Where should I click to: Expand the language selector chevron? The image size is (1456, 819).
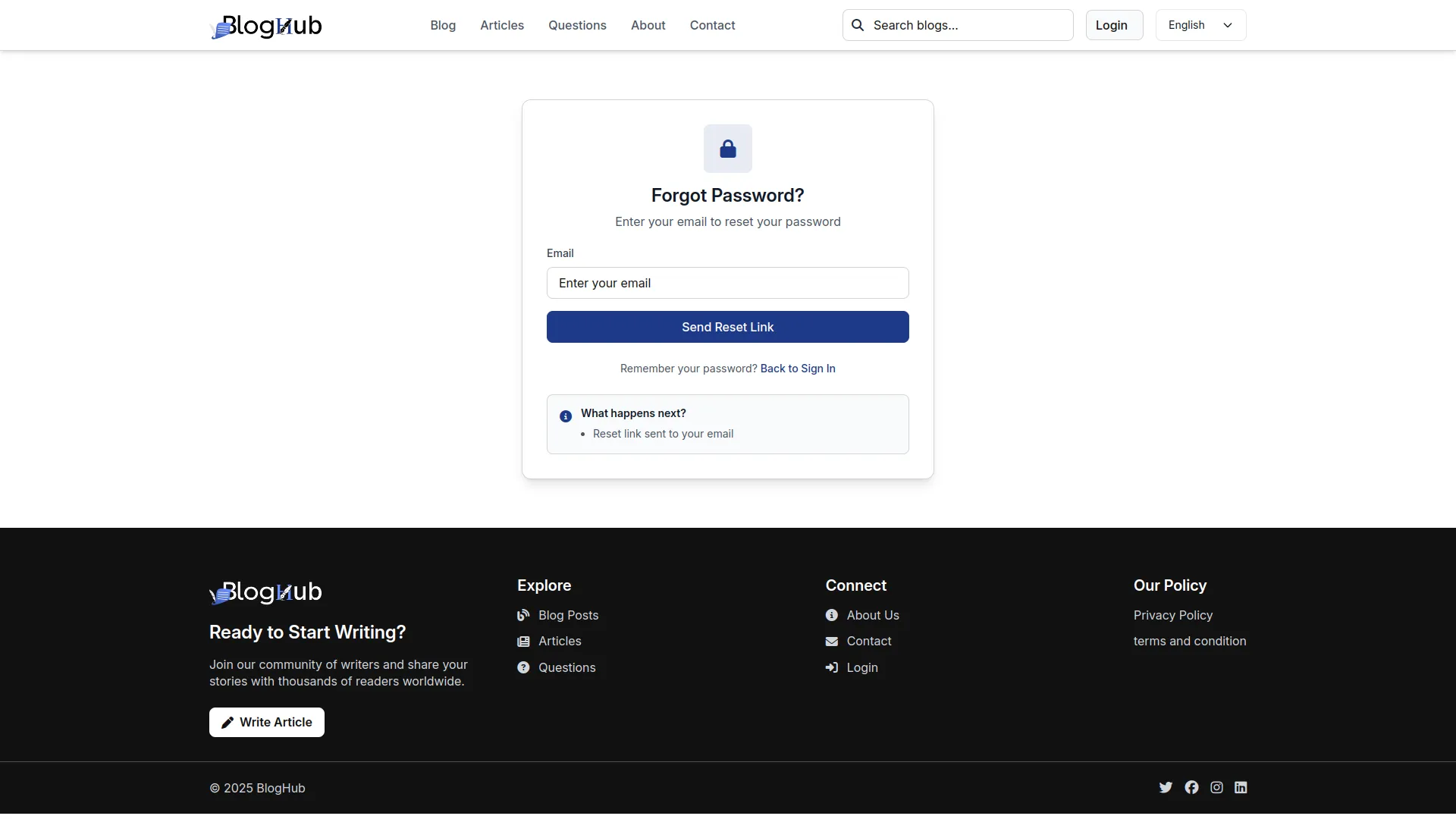pyautogui.click(x=1228, y=25)
